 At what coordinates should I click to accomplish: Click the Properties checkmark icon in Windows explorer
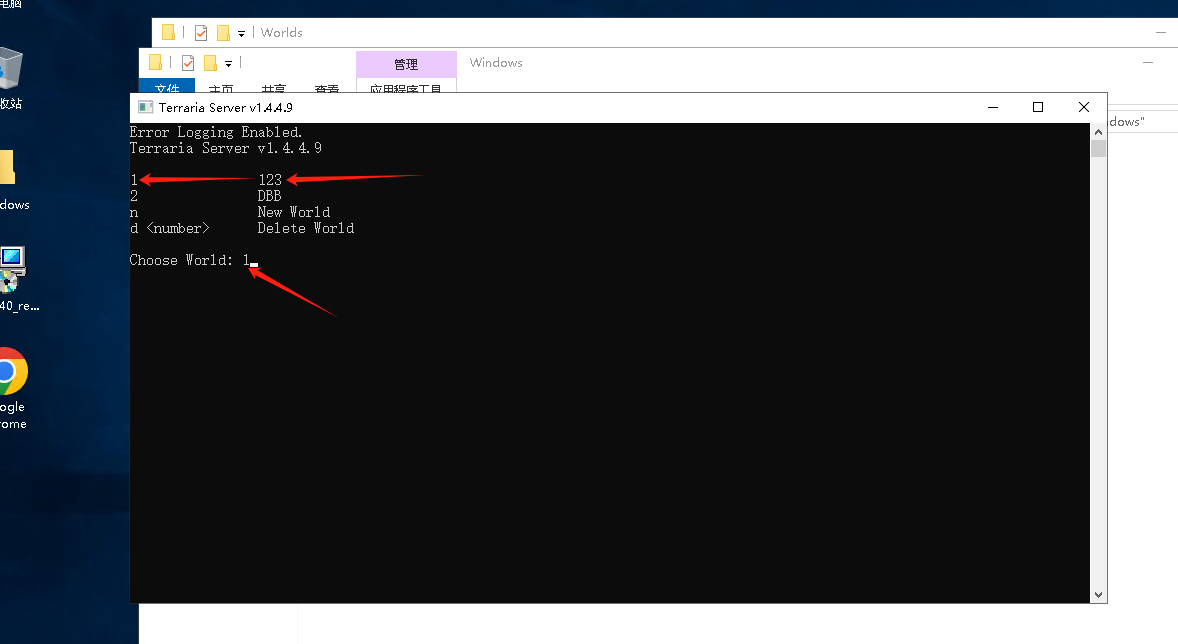tap(188, 63)
